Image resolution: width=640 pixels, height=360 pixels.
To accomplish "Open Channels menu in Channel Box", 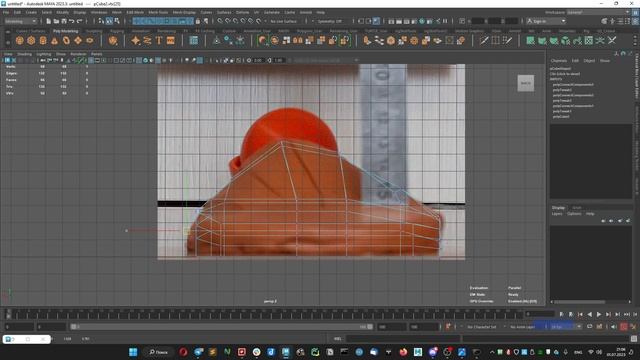I will click(559, 60).
